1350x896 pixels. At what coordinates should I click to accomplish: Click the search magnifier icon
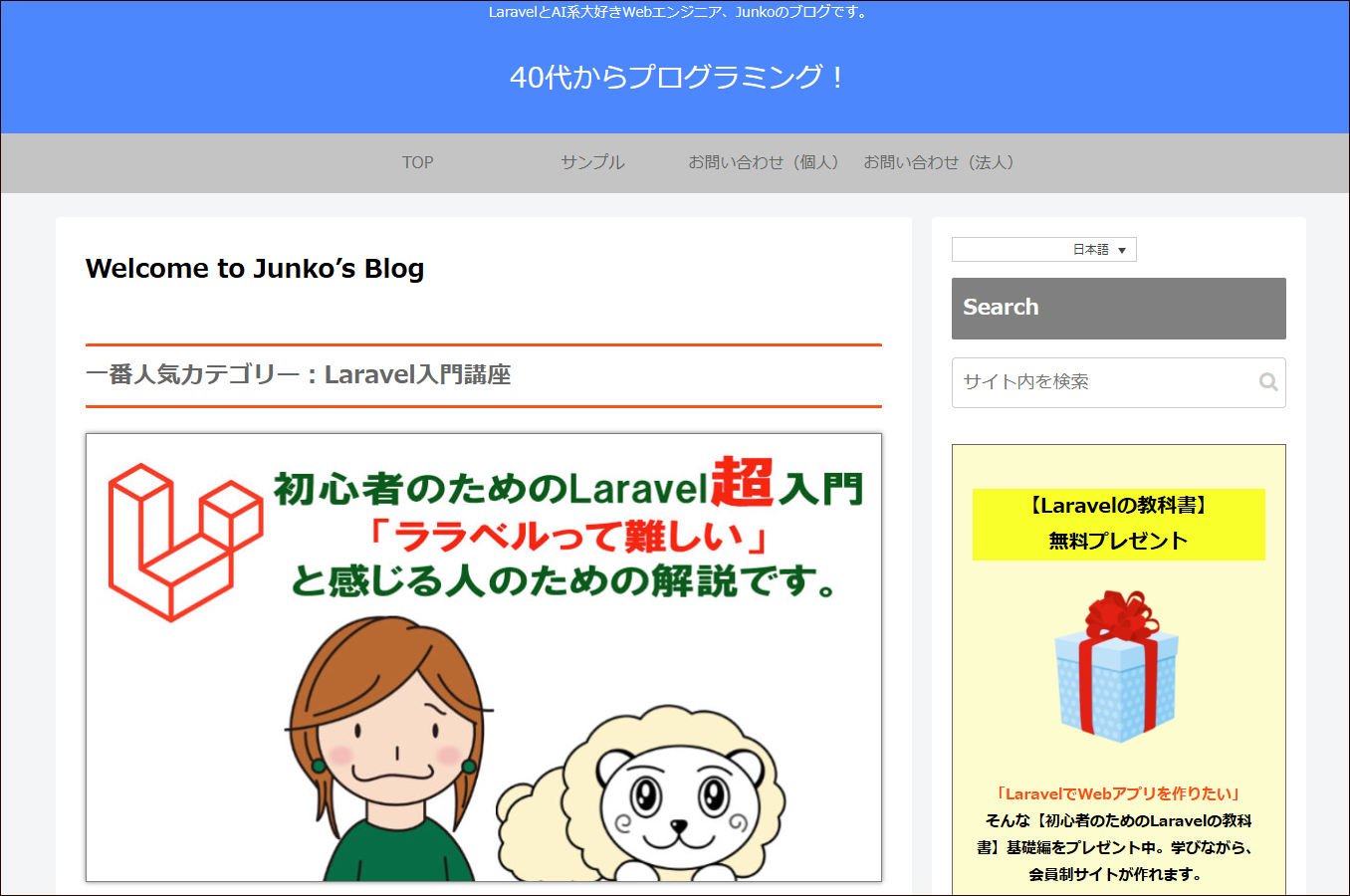click(x=1267, y=382)
